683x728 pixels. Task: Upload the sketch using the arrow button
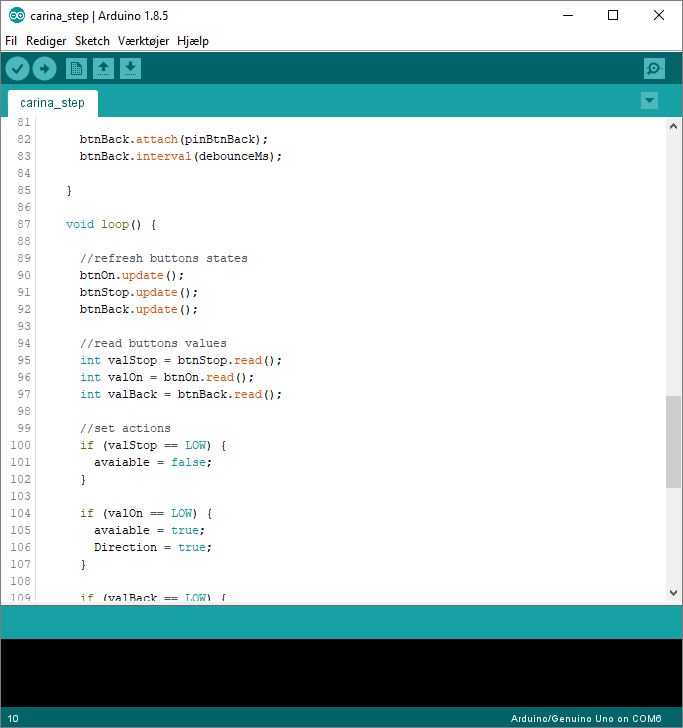pos(45,69)
